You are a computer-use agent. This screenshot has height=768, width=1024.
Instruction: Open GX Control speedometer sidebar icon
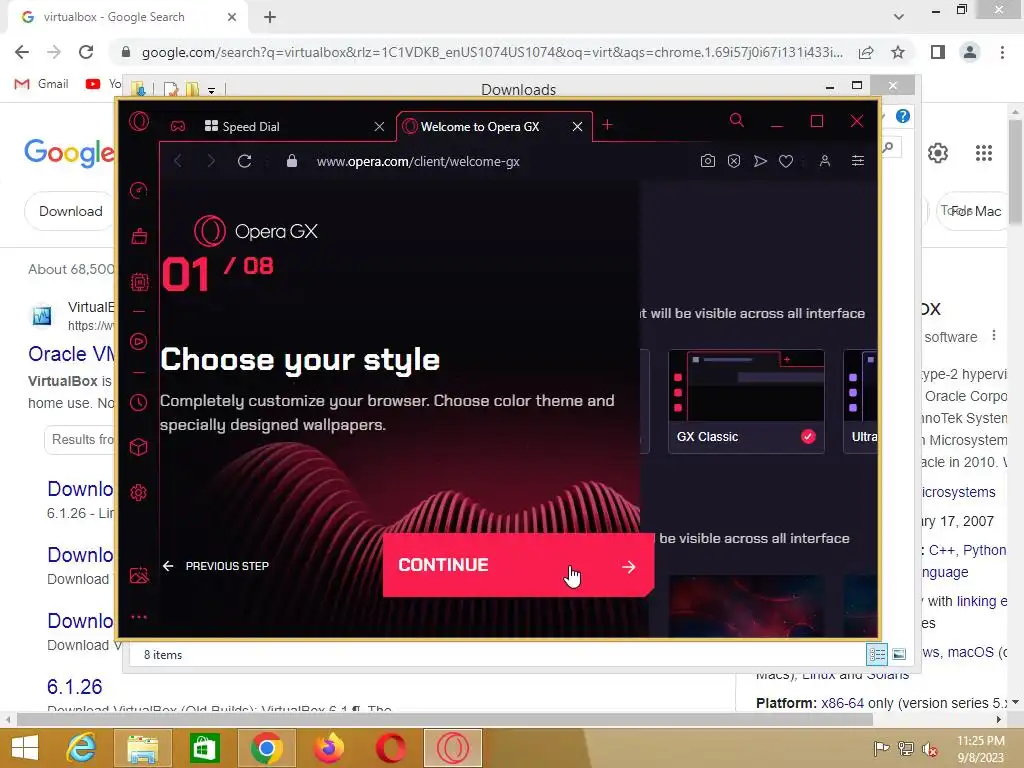pos(139,191)
